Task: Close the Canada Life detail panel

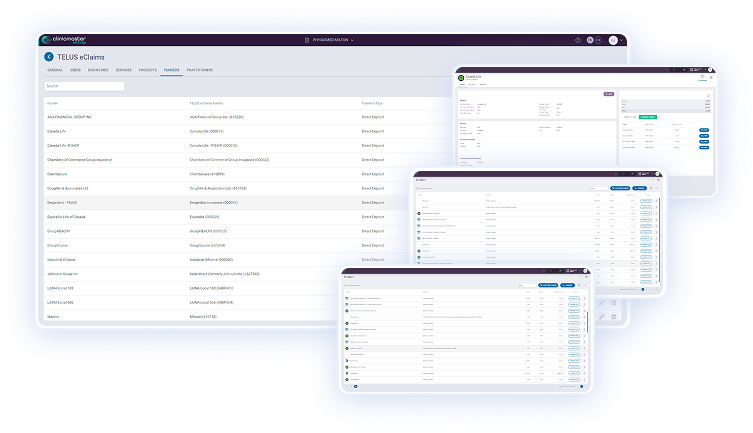Action: tap(712, 77)
